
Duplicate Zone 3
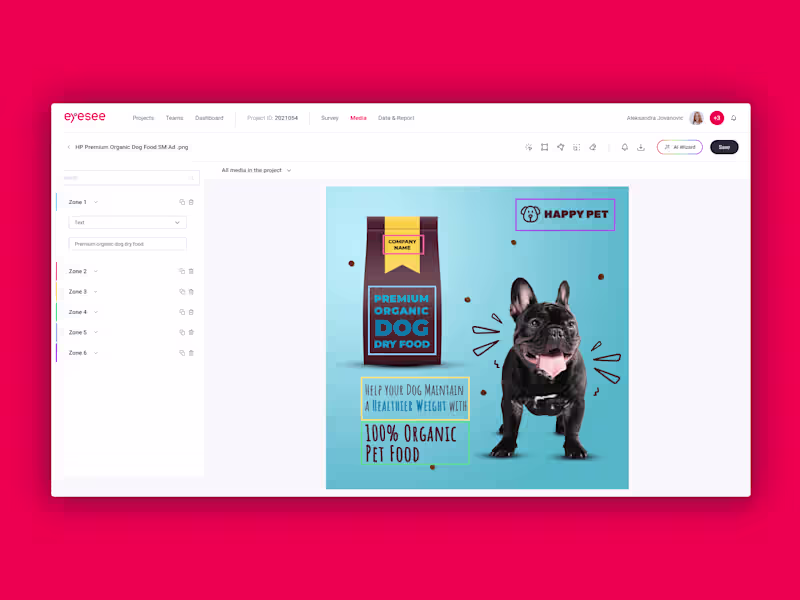(x=182, y=292)
